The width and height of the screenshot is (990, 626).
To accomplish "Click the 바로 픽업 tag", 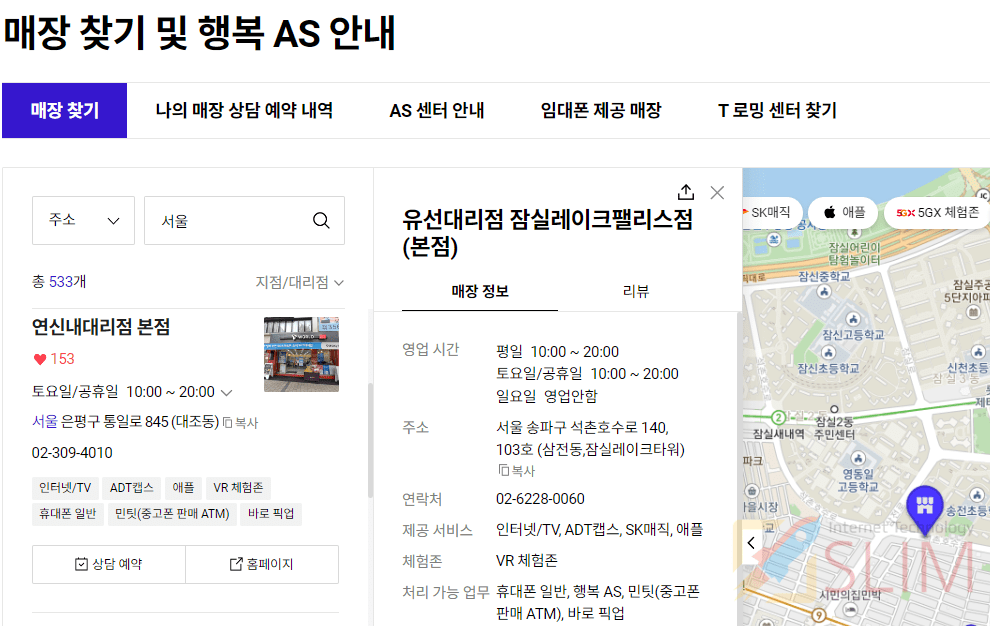I will (271, 514).
